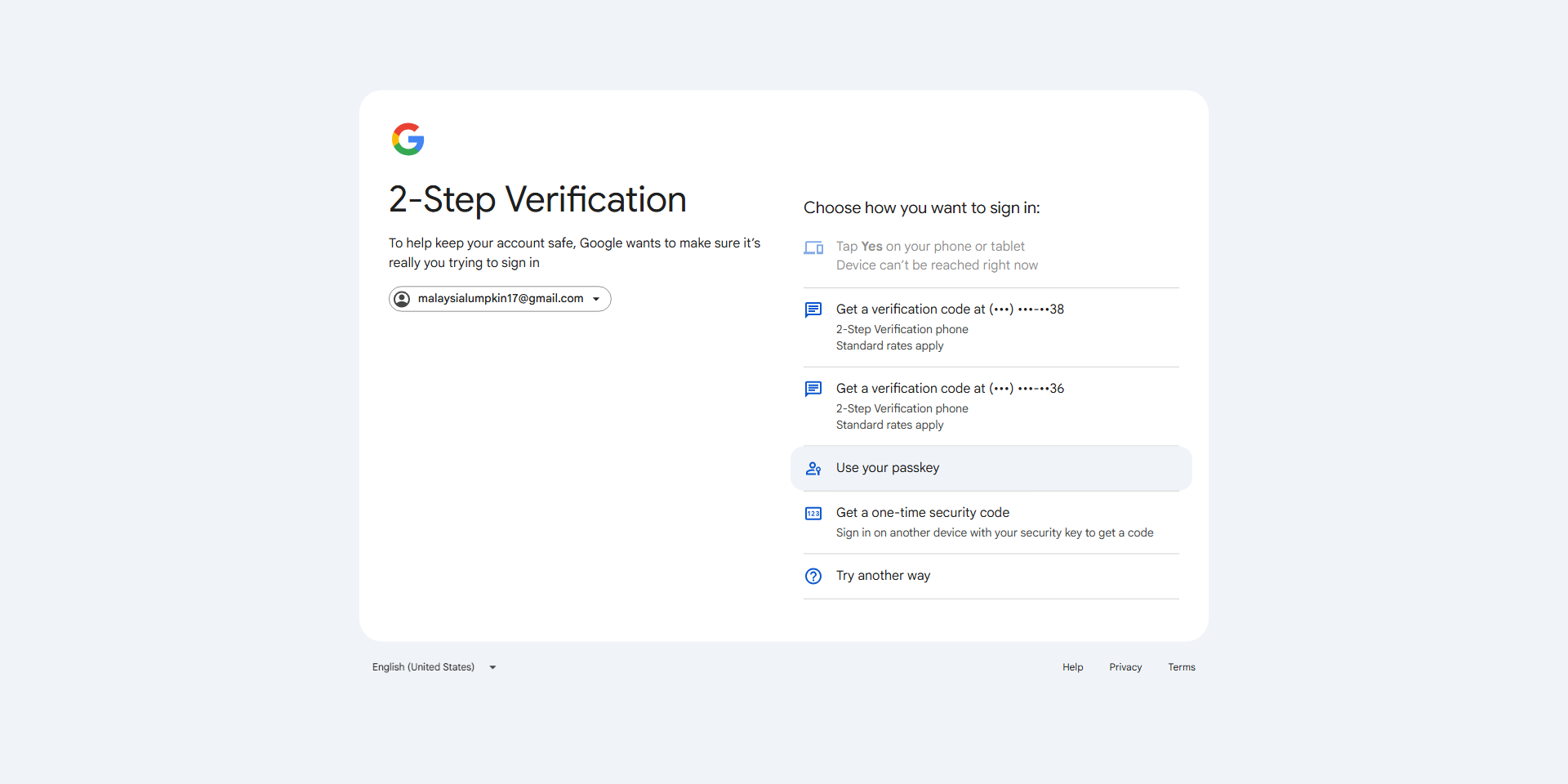Click the 'To help keep your account safe' text
The image size is (1568, 784).
(x=575, y=253)
